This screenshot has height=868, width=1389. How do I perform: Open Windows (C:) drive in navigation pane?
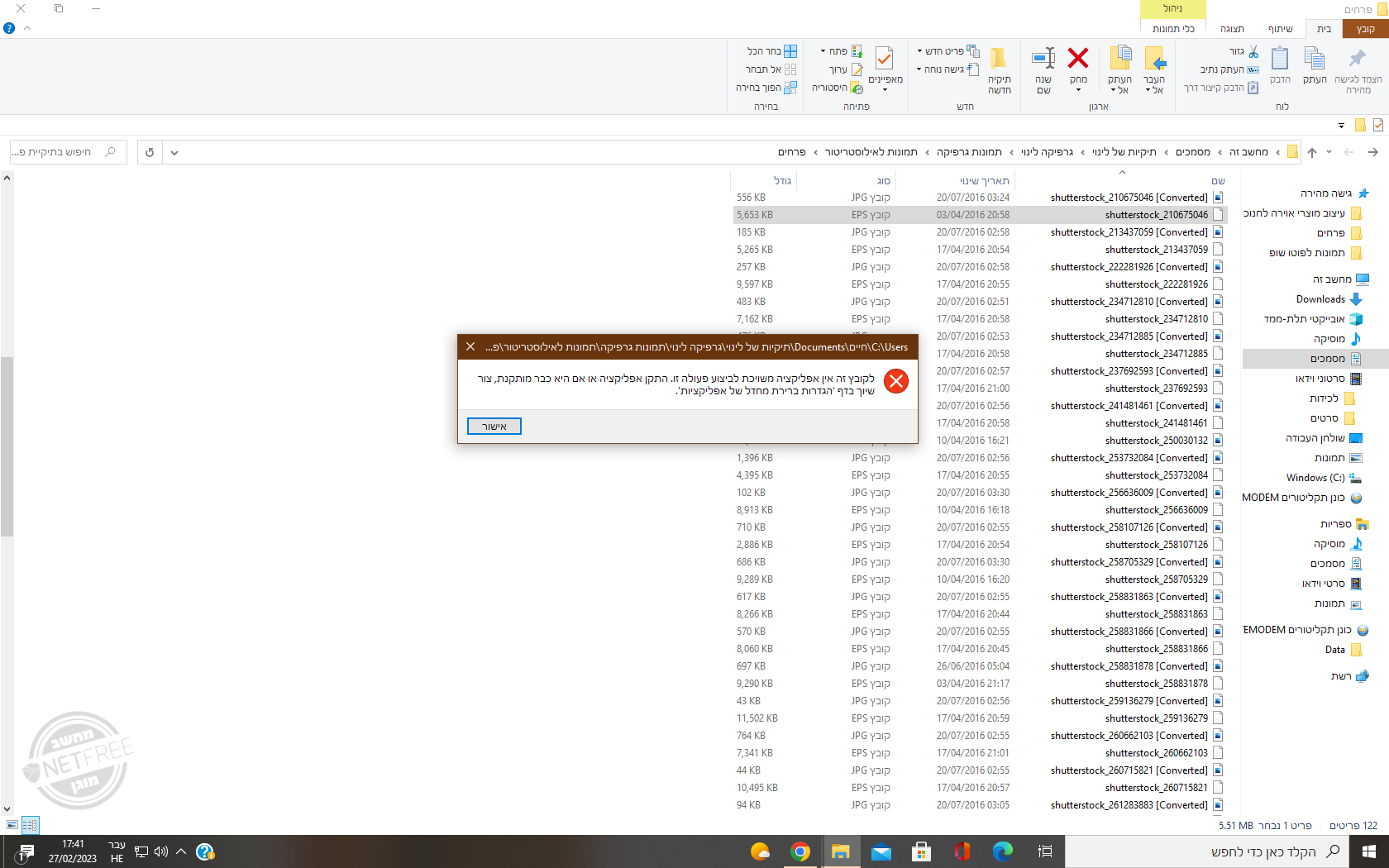[1315, 478]
